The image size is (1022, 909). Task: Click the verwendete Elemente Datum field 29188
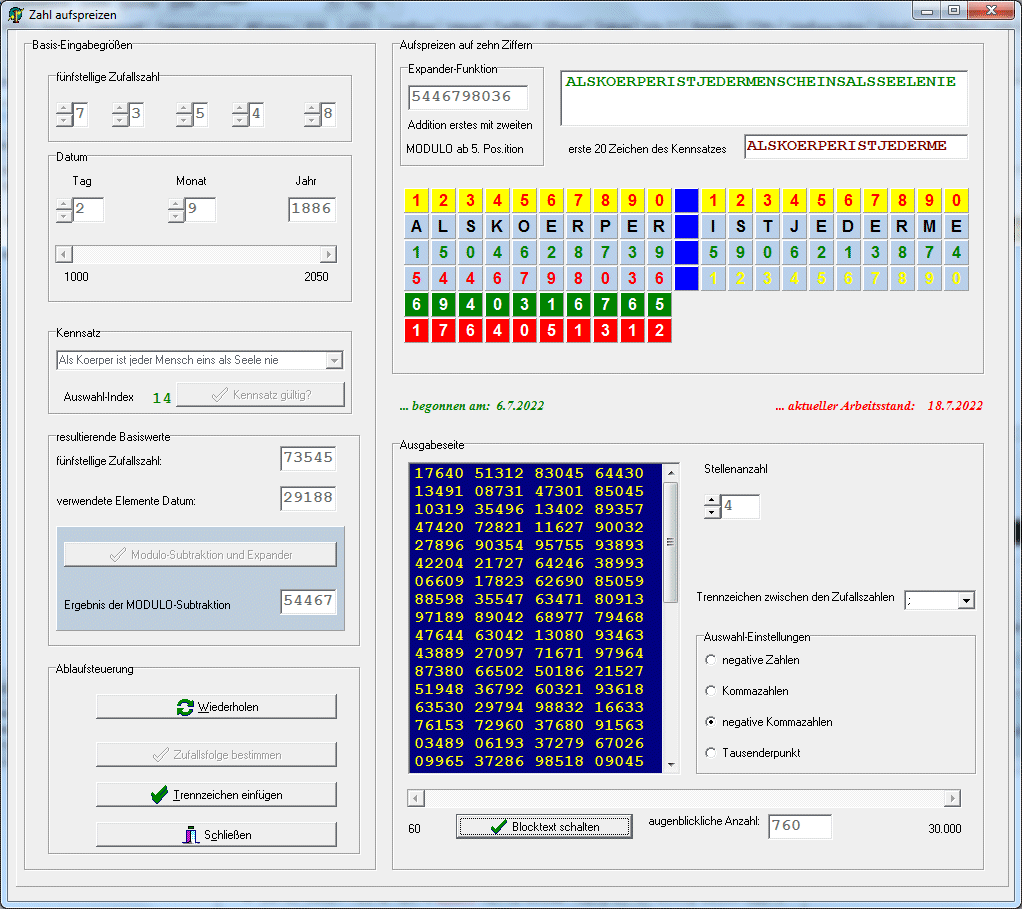click(x=308, y=498)
